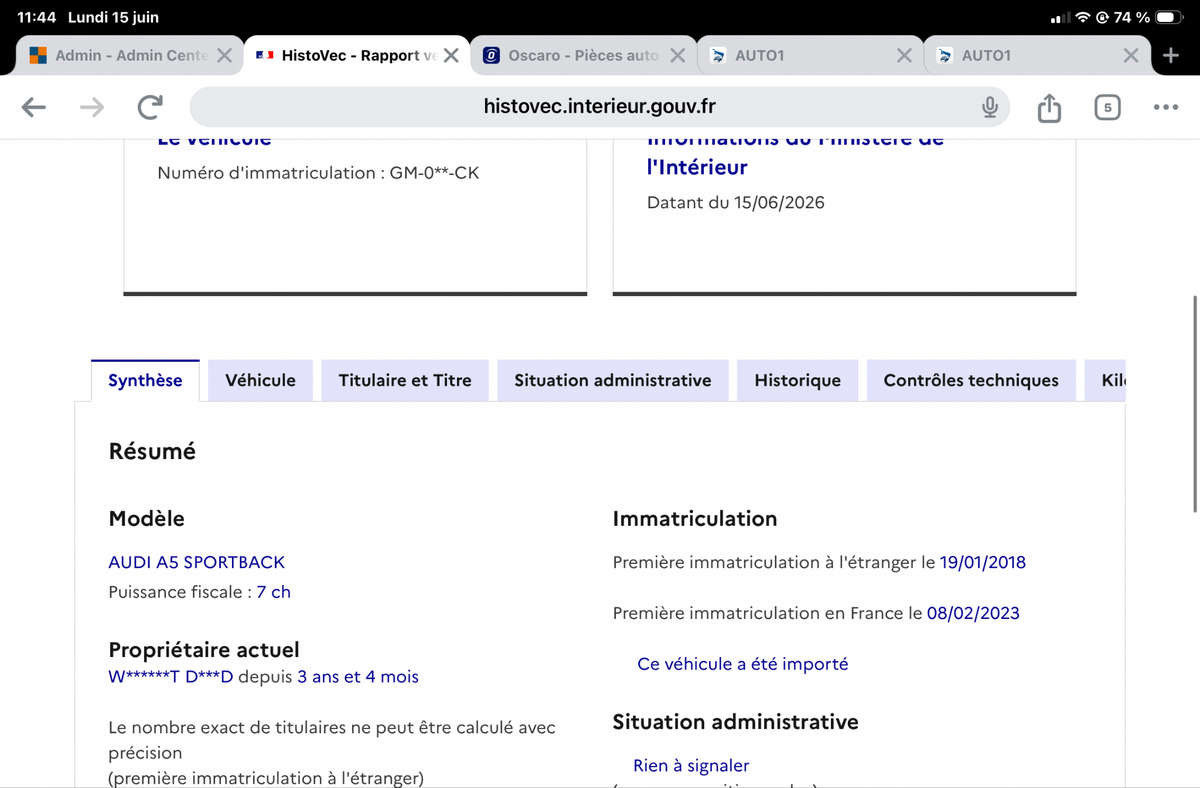Viewport: 1200px width, 788px height.
Task: Close the Oscaro - Pièces auto tab
Action: pos(677,56)
